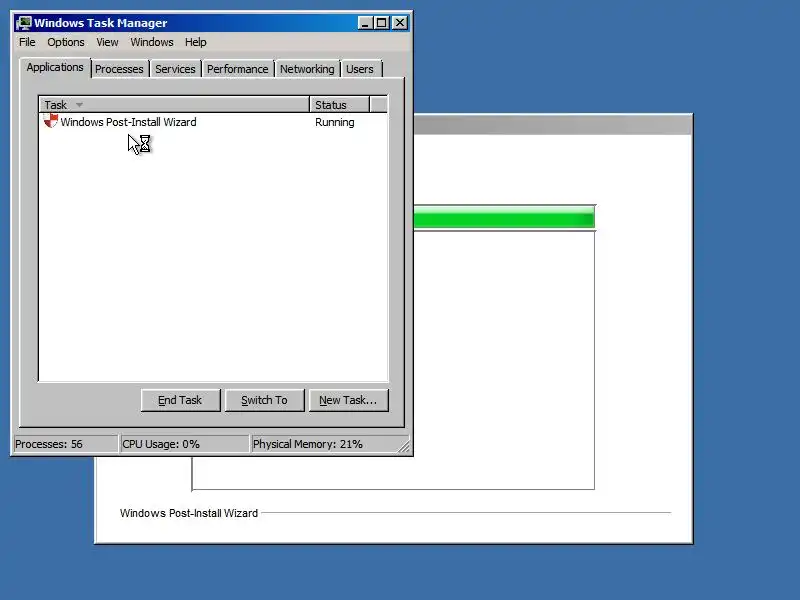Click the End Task button

181,400
